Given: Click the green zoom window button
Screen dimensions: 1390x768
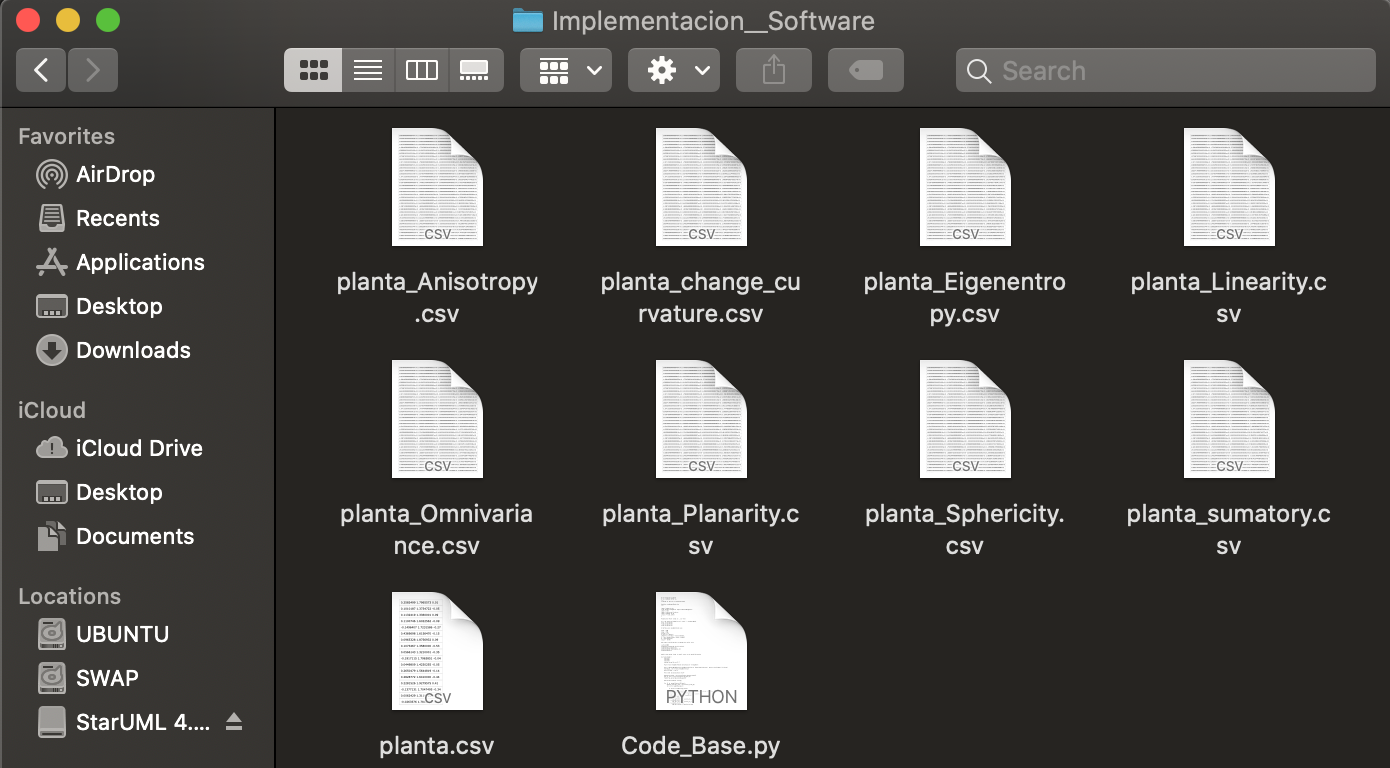Looking at the screenshot, I should click(107, 20).
